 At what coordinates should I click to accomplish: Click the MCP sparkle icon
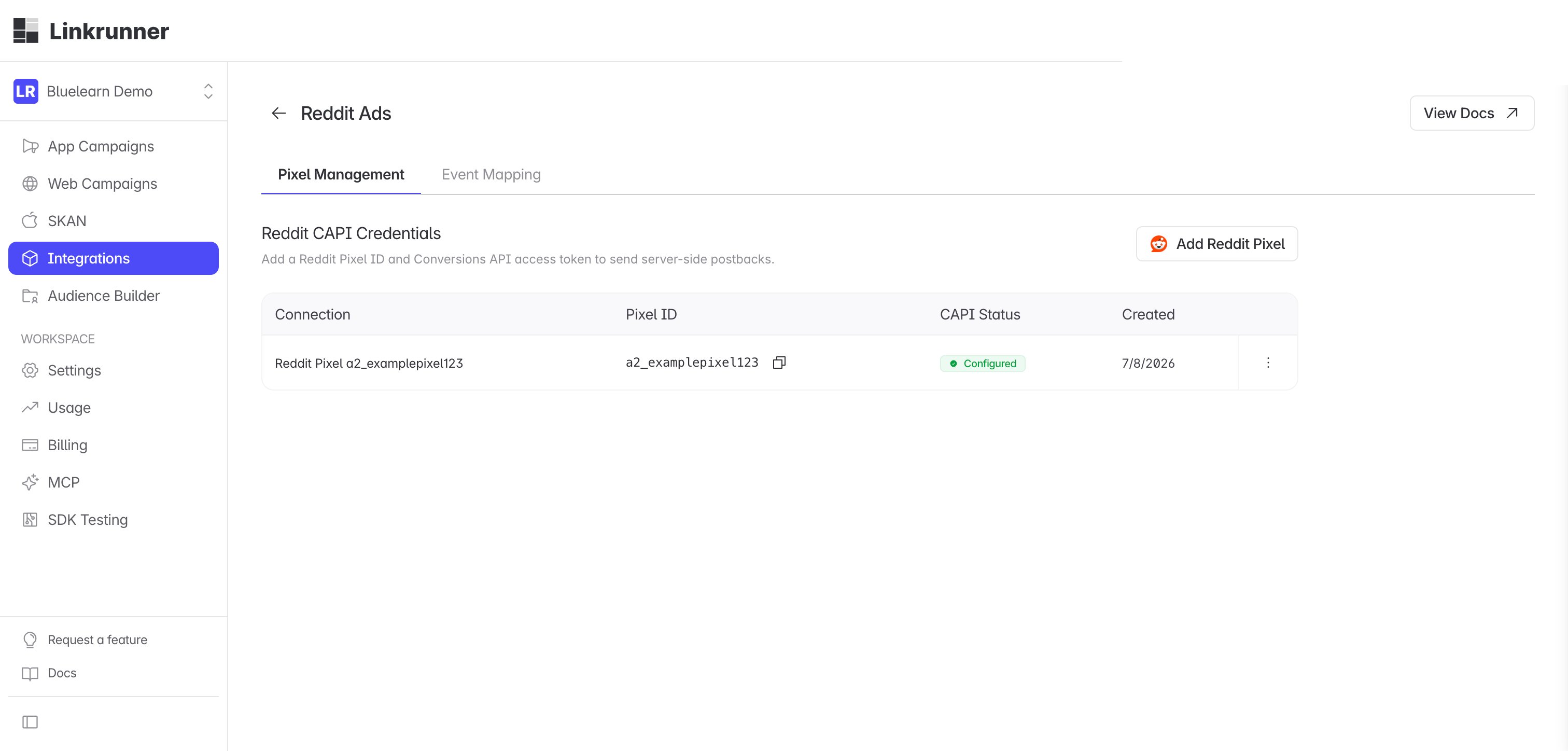pyautogui.click(x=30, y=482)
